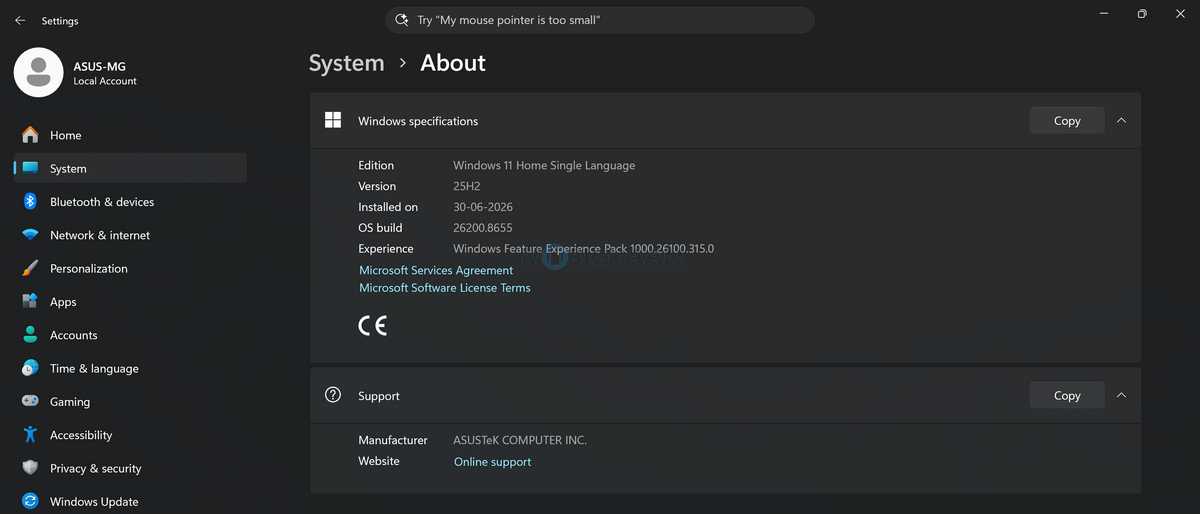Screen dimensions: 1200x514
Task: Open the ASUS-MG user avatar
Action: [39, 73]
